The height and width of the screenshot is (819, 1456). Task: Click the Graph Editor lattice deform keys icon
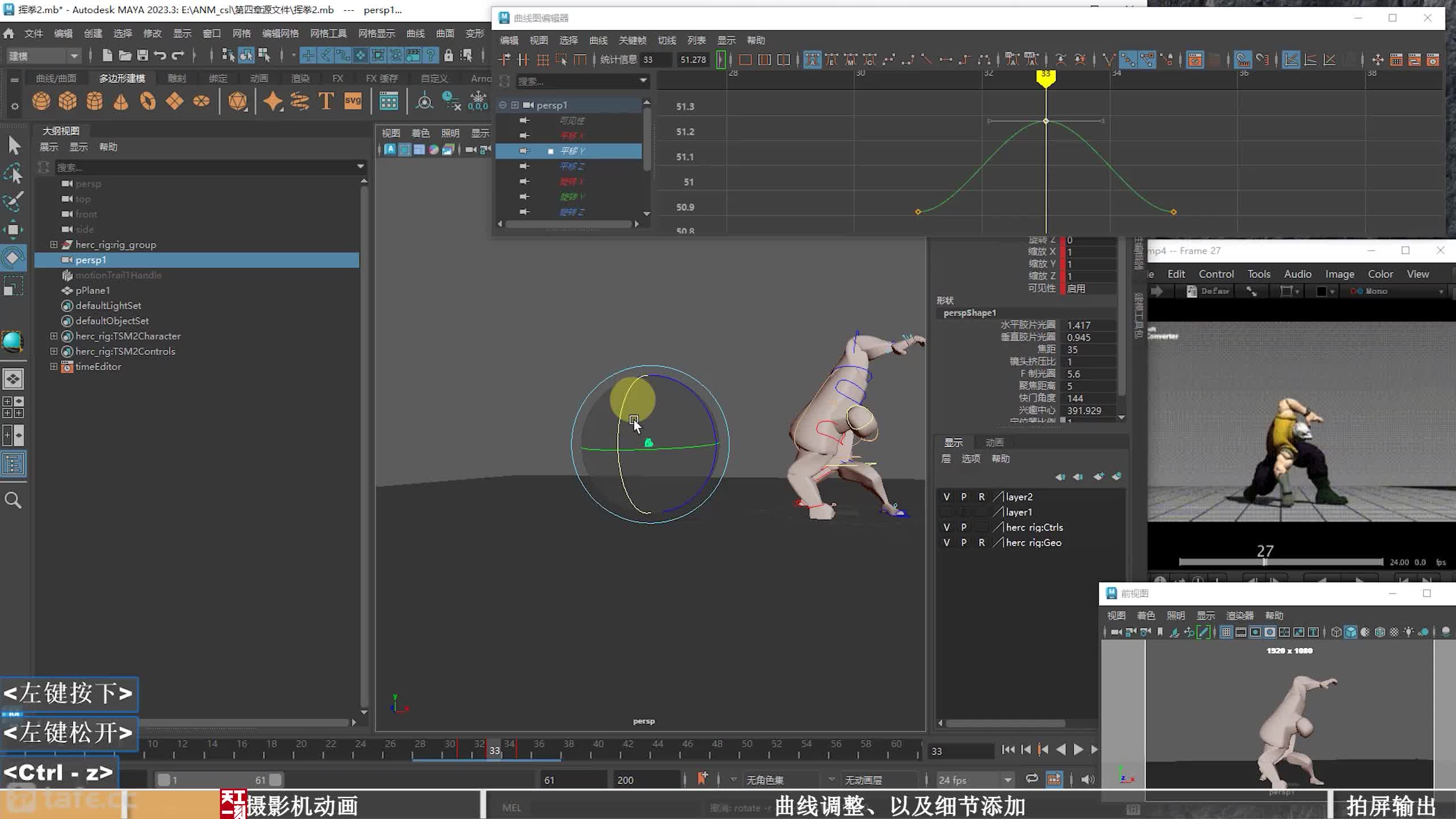(543, 60)
